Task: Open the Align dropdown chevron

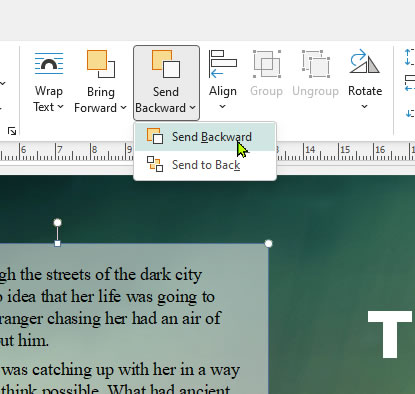Action: point(222,107)
